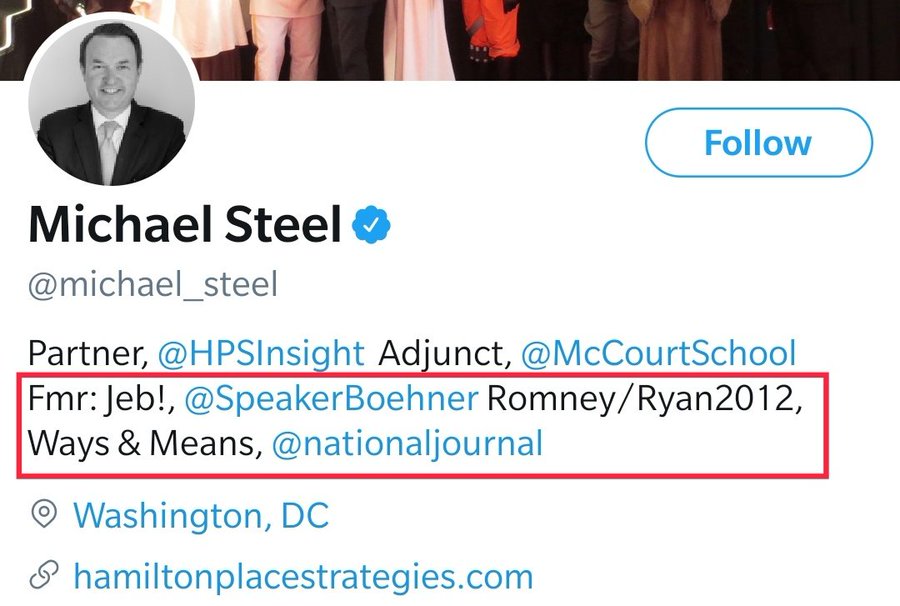The height and width of the screenshot is (606, 900).
Task: Open the @nationaljournal mention link
Action: pyautogui.click(x=407, y=442)
